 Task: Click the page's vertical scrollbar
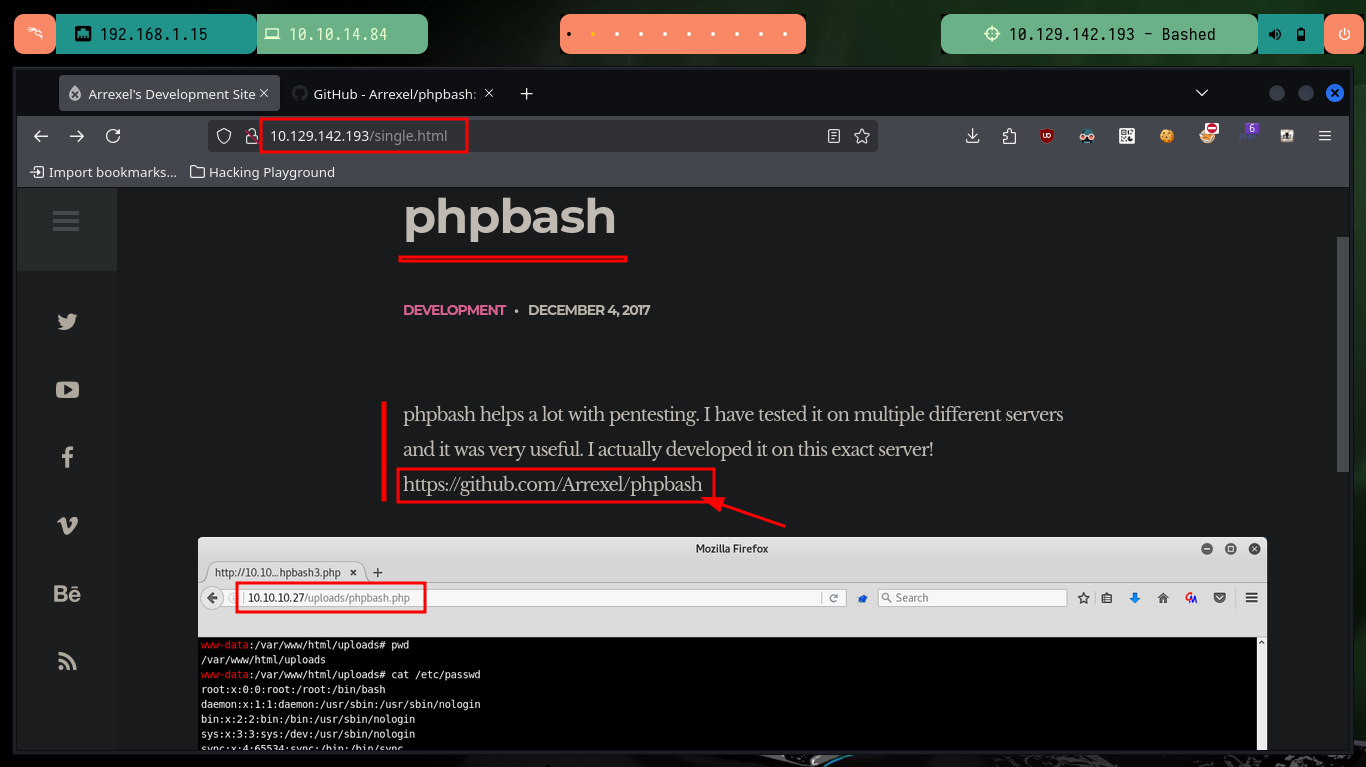pyautogui.click(x=1343, y=354)
